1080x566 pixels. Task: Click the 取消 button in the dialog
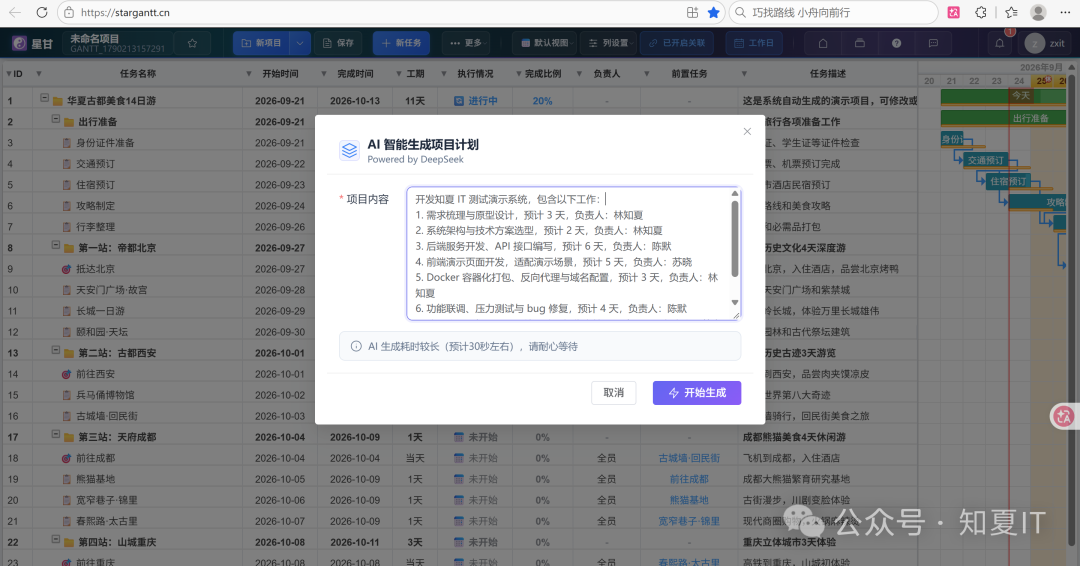(x=614, y=392)
